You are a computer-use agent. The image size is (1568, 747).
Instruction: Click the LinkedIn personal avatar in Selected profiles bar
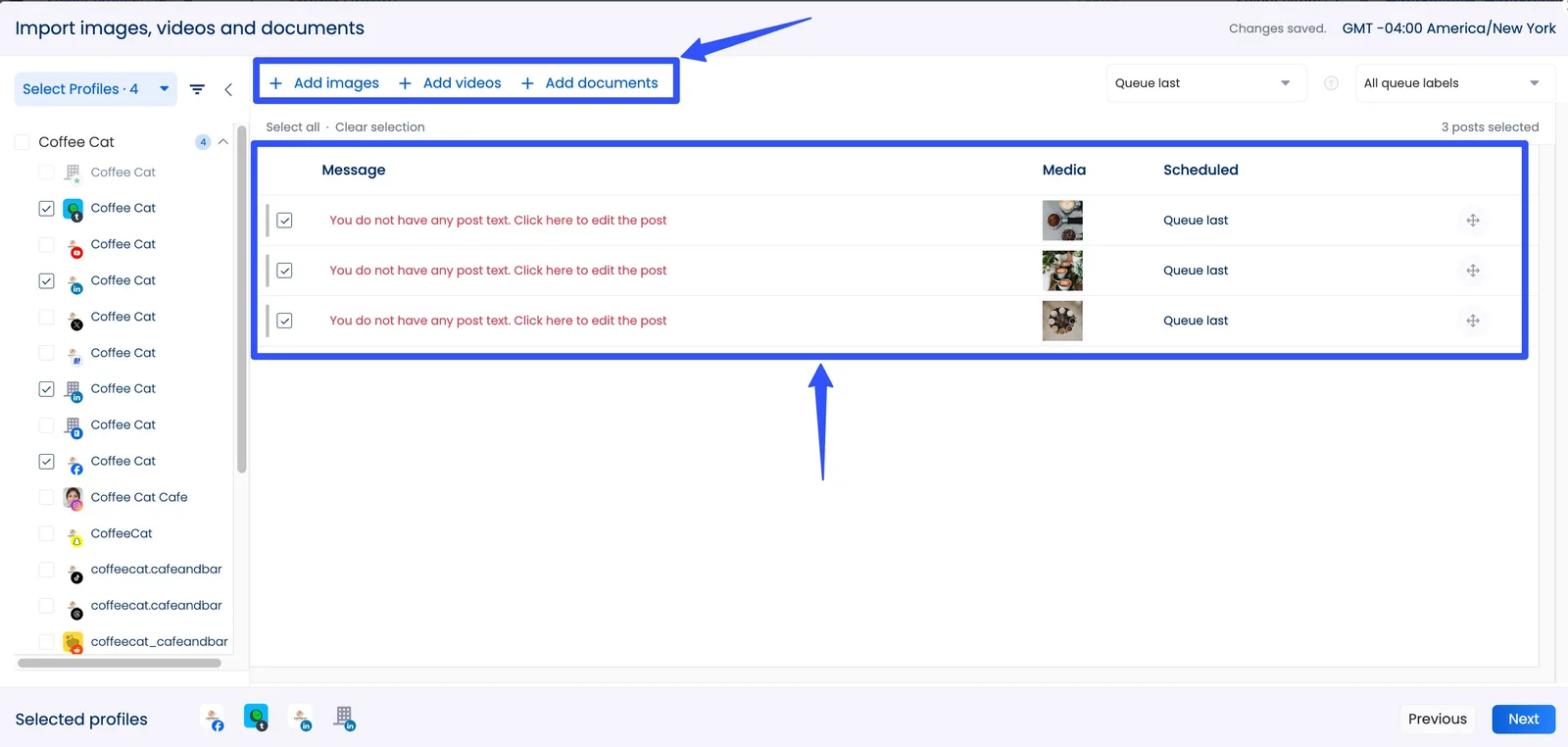pos(302,719)
